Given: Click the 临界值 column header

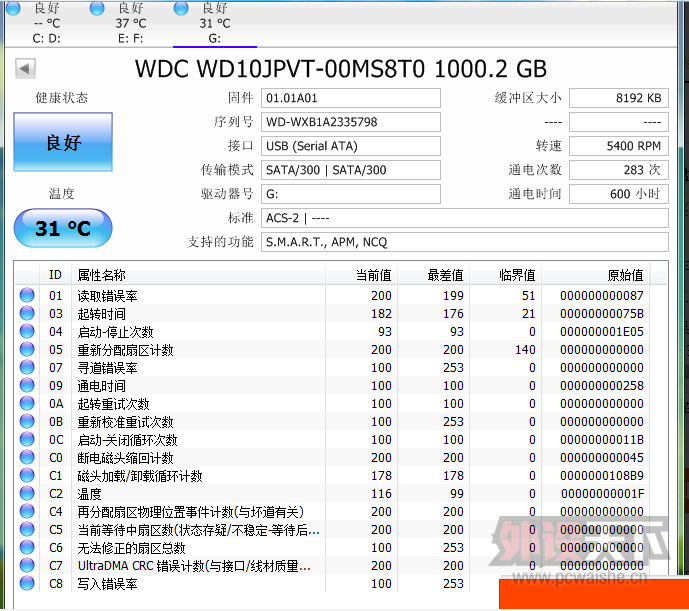Looking at the screenshot, I should [506, 275].
